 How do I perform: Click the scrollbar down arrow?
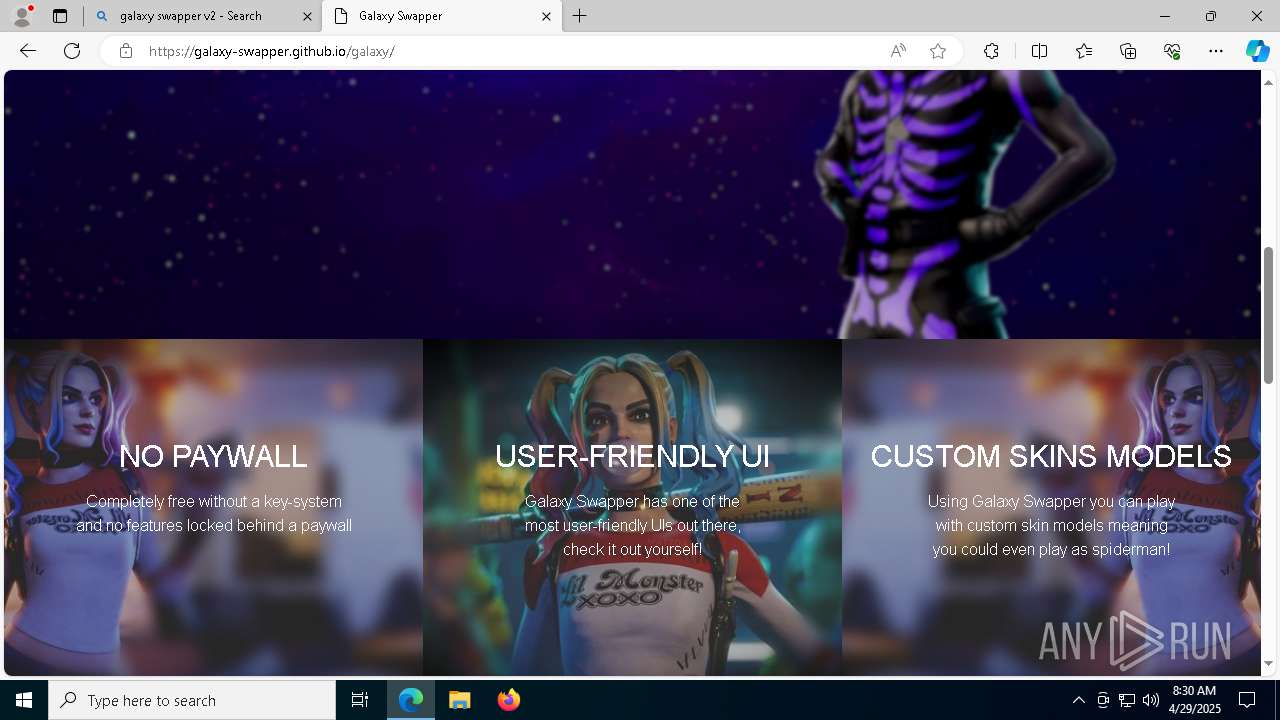pyautogui.click(x=1268, y=664)
